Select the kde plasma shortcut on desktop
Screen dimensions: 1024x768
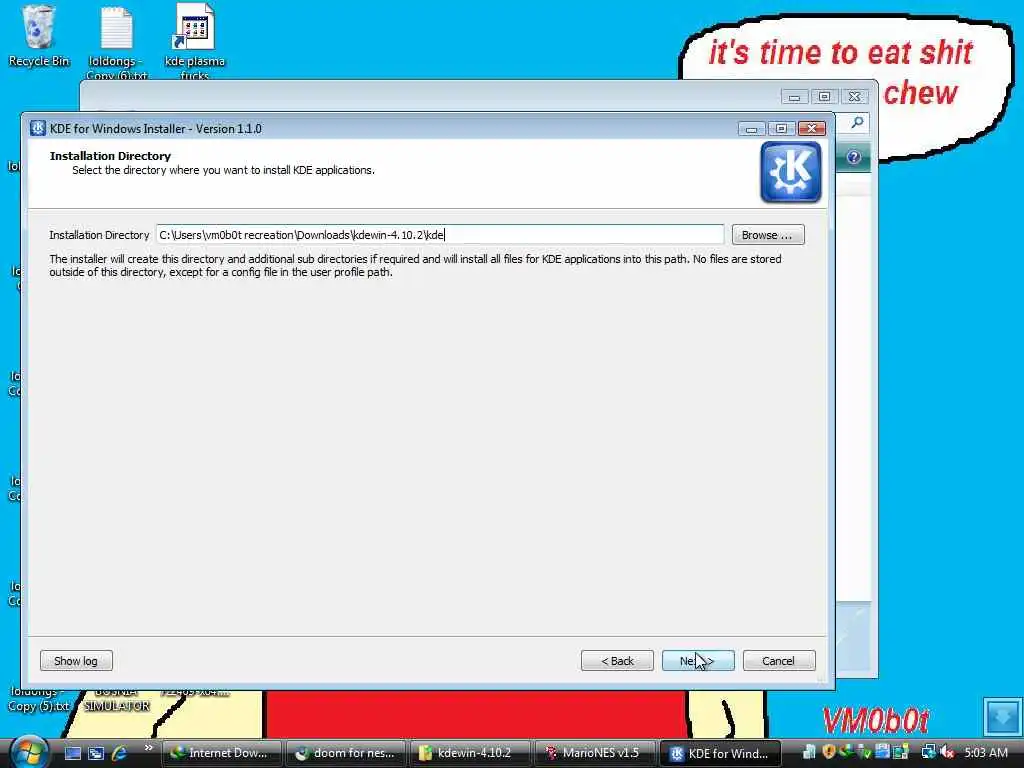tap(195, 40)
